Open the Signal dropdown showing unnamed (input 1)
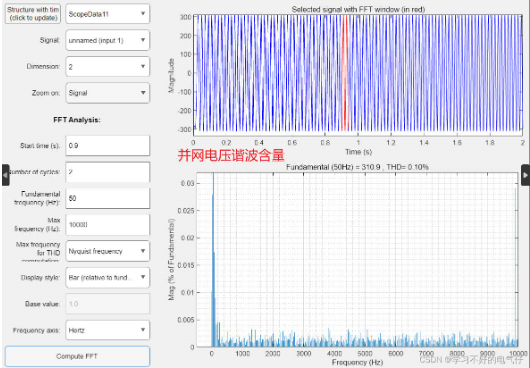530x368 pixels. click(x=107, y=40)
